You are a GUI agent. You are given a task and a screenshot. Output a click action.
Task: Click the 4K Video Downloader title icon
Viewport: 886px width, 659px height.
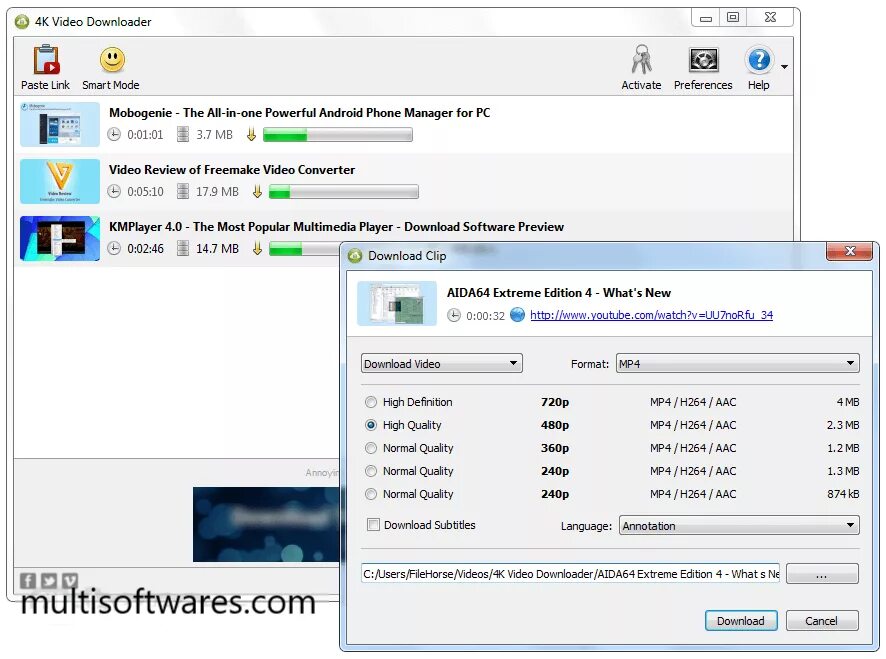22,21
